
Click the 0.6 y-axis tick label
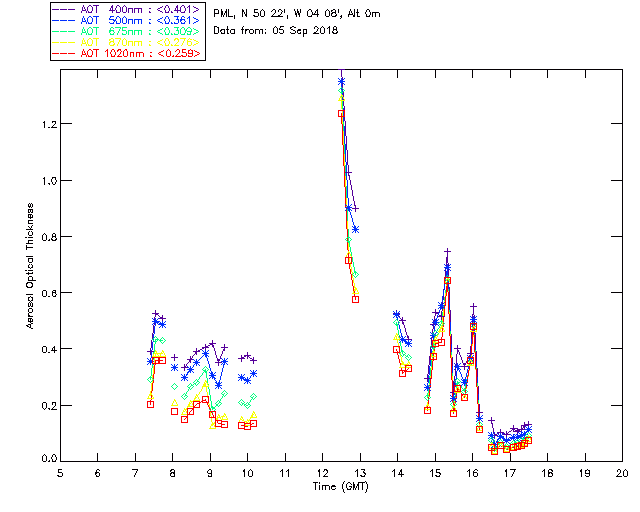pos(49,293)
